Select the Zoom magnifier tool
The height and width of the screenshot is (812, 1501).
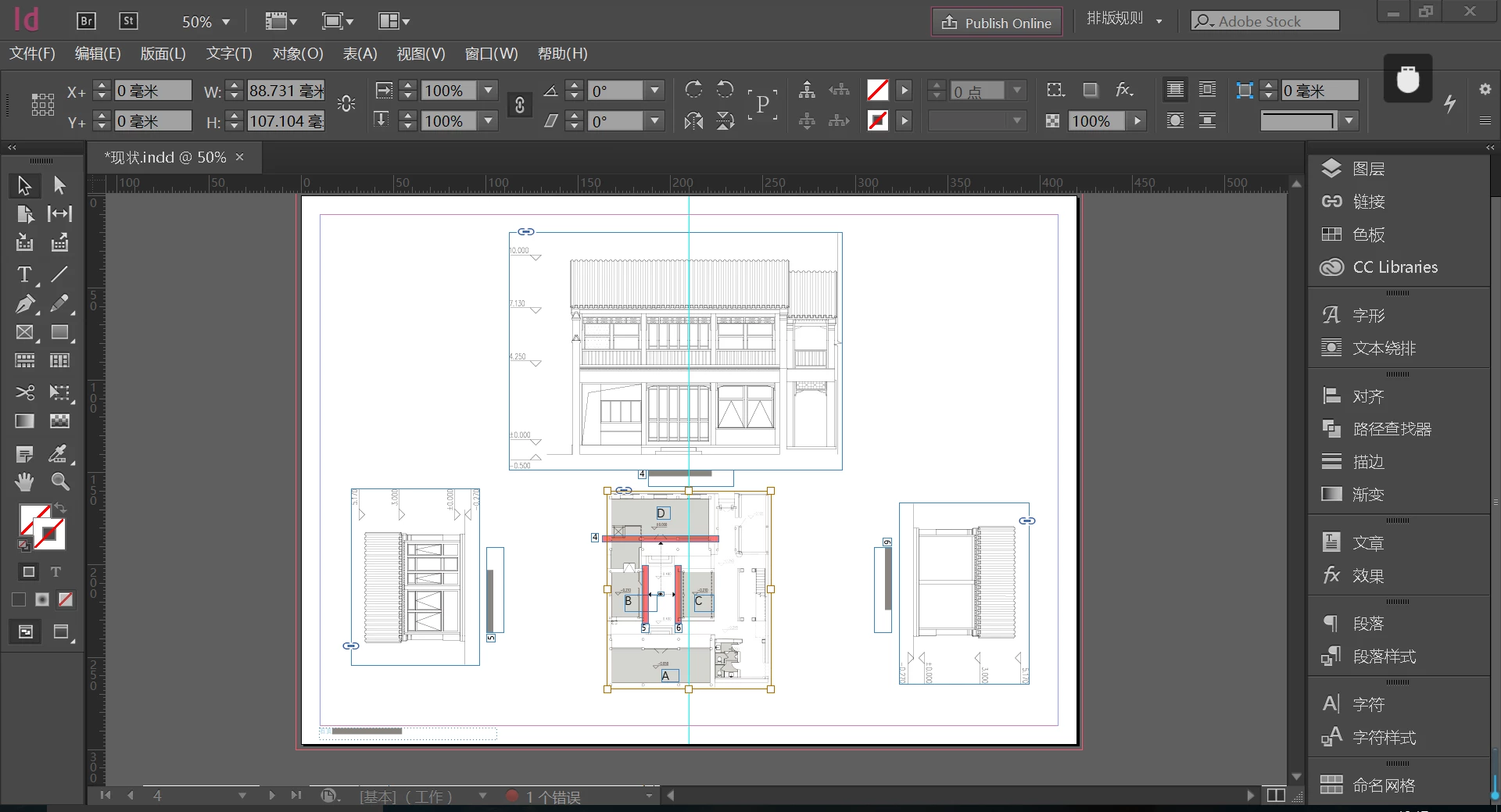[59, 482]
